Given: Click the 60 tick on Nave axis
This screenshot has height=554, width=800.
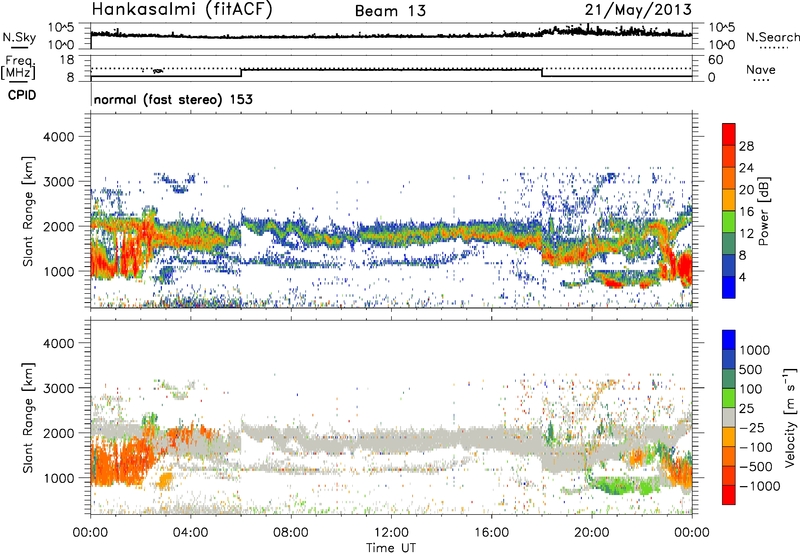Looking at the screenshot, I should [x=715, y=60].
